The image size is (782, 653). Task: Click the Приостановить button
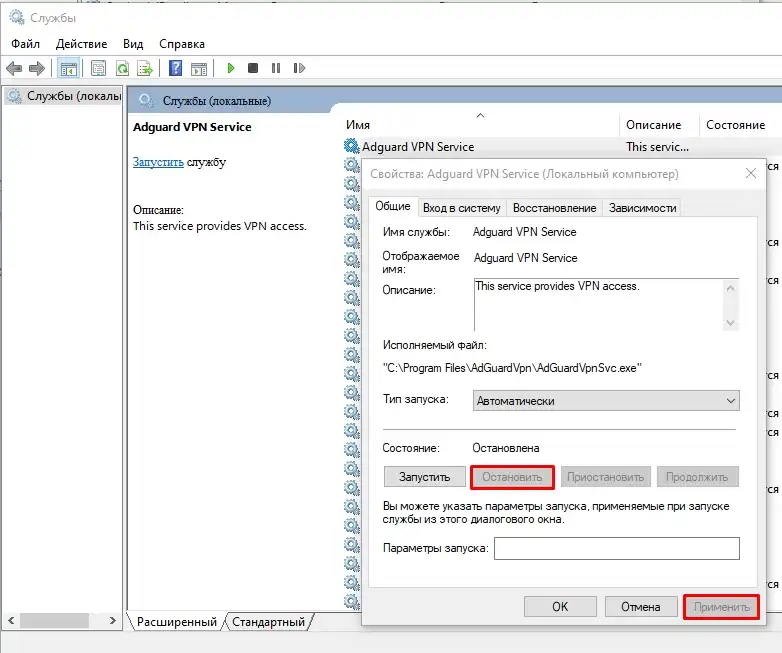[x=605, y=477]
